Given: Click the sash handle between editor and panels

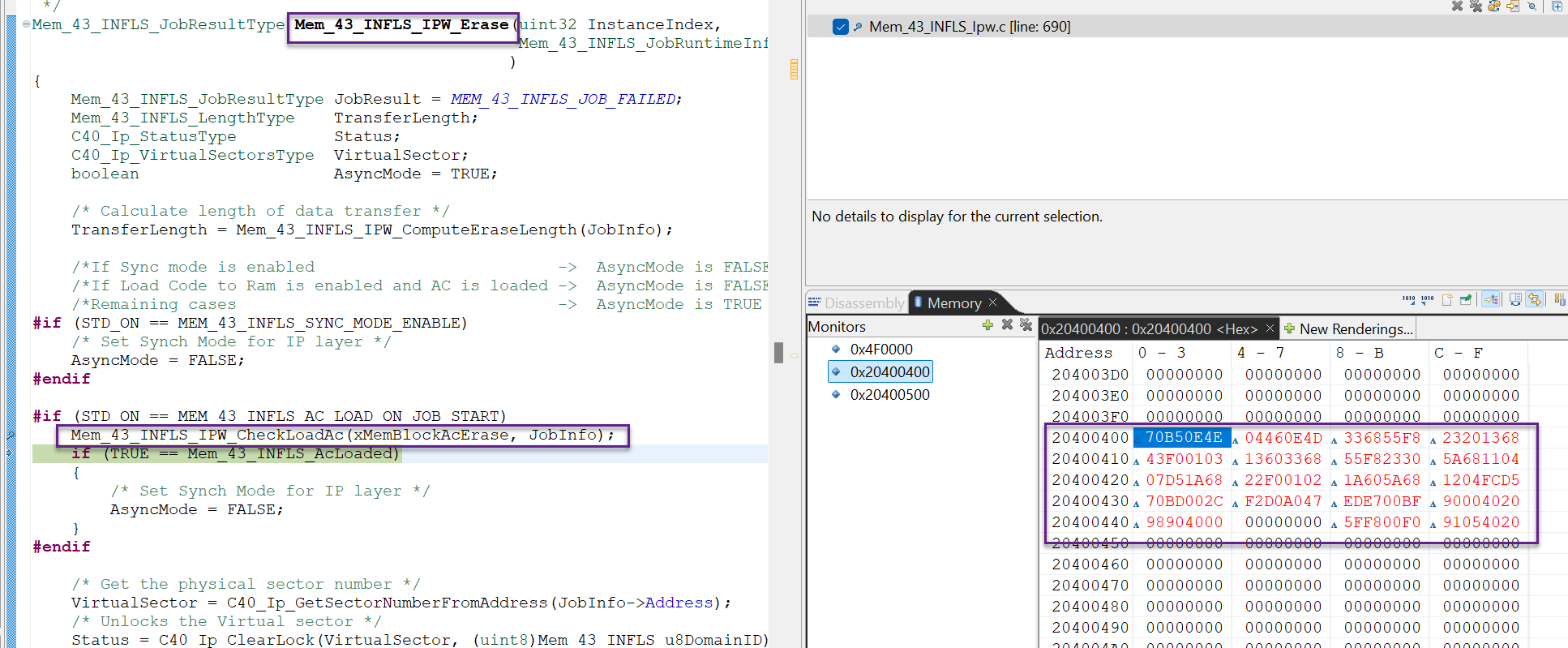Looking at the screenshot, I should (x=778, y=352).
